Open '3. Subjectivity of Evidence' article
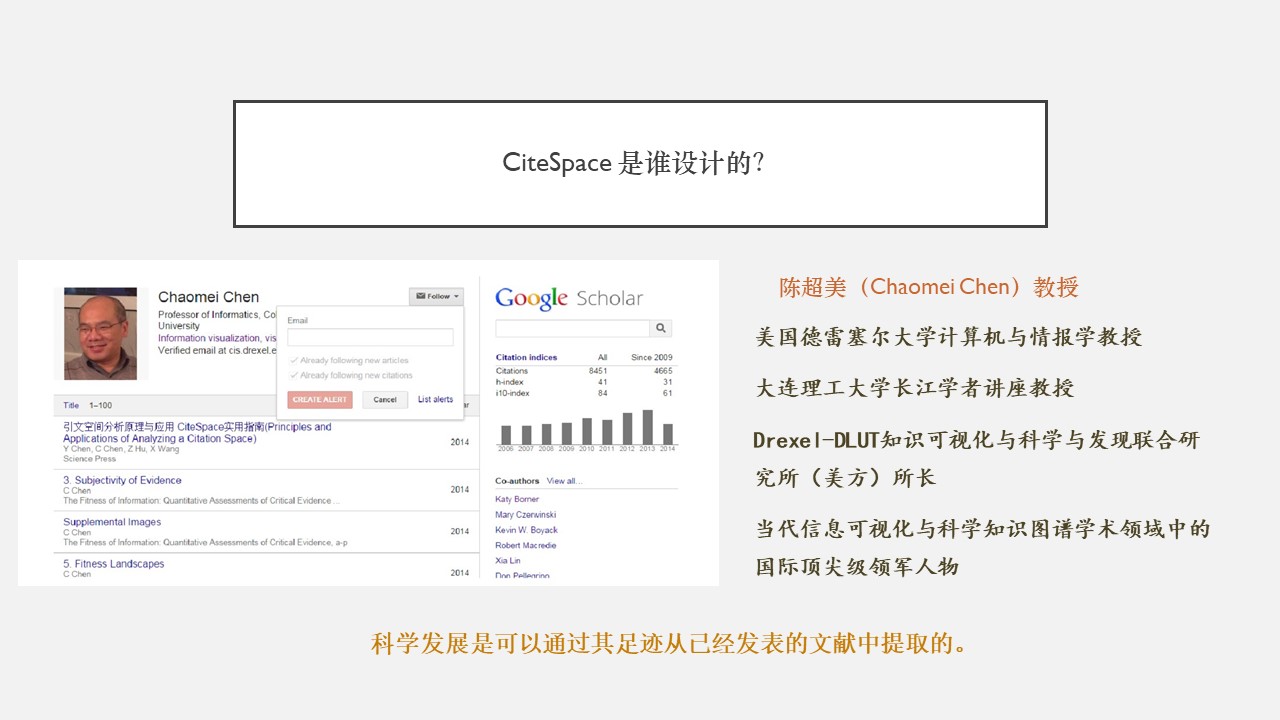 pos(122,480)
